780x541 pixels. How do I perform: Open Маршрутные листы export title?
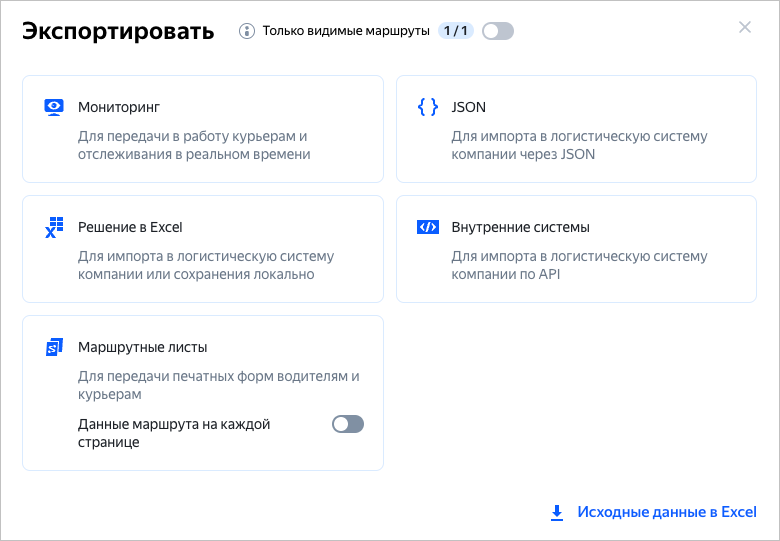tap(142, 347)
